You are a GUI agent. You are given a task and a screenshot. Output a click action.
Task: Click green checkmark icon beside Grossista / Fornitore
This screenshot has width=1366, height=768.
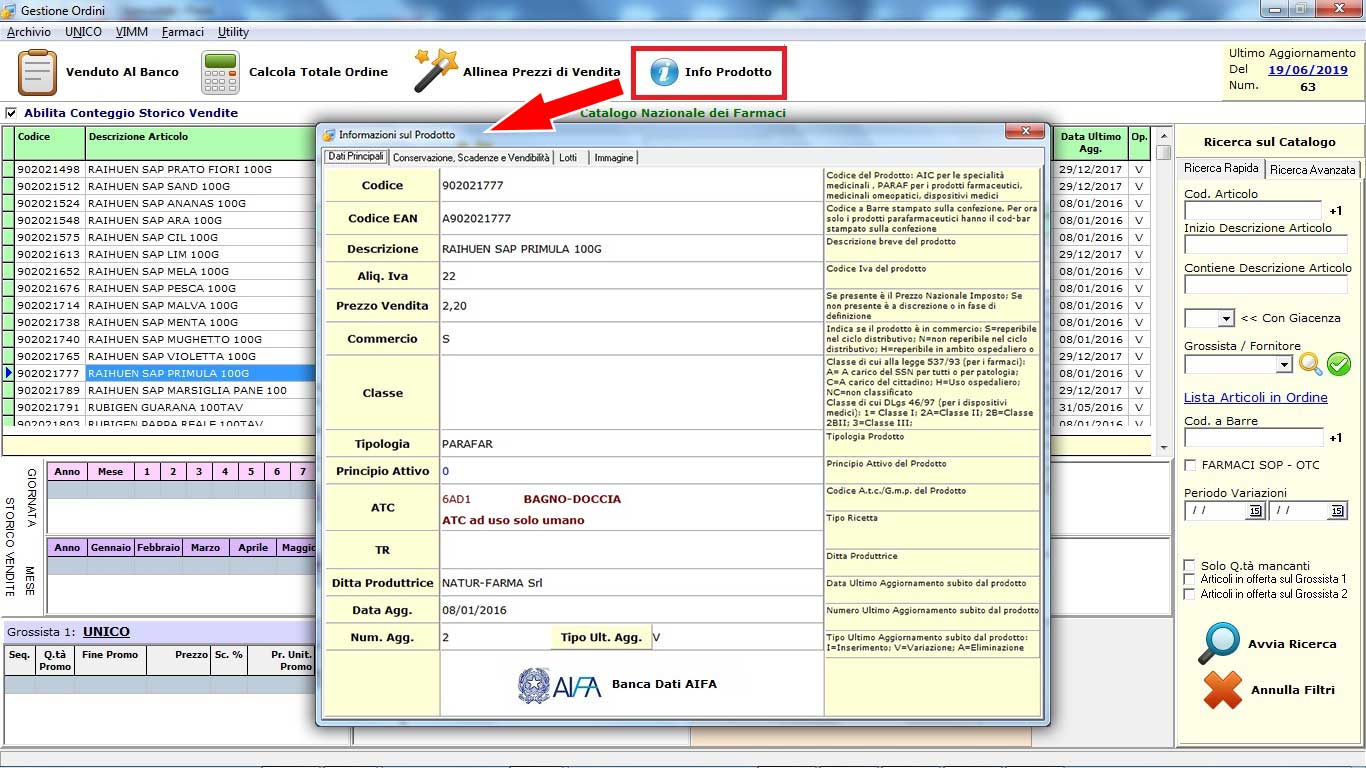(1339, 365)
